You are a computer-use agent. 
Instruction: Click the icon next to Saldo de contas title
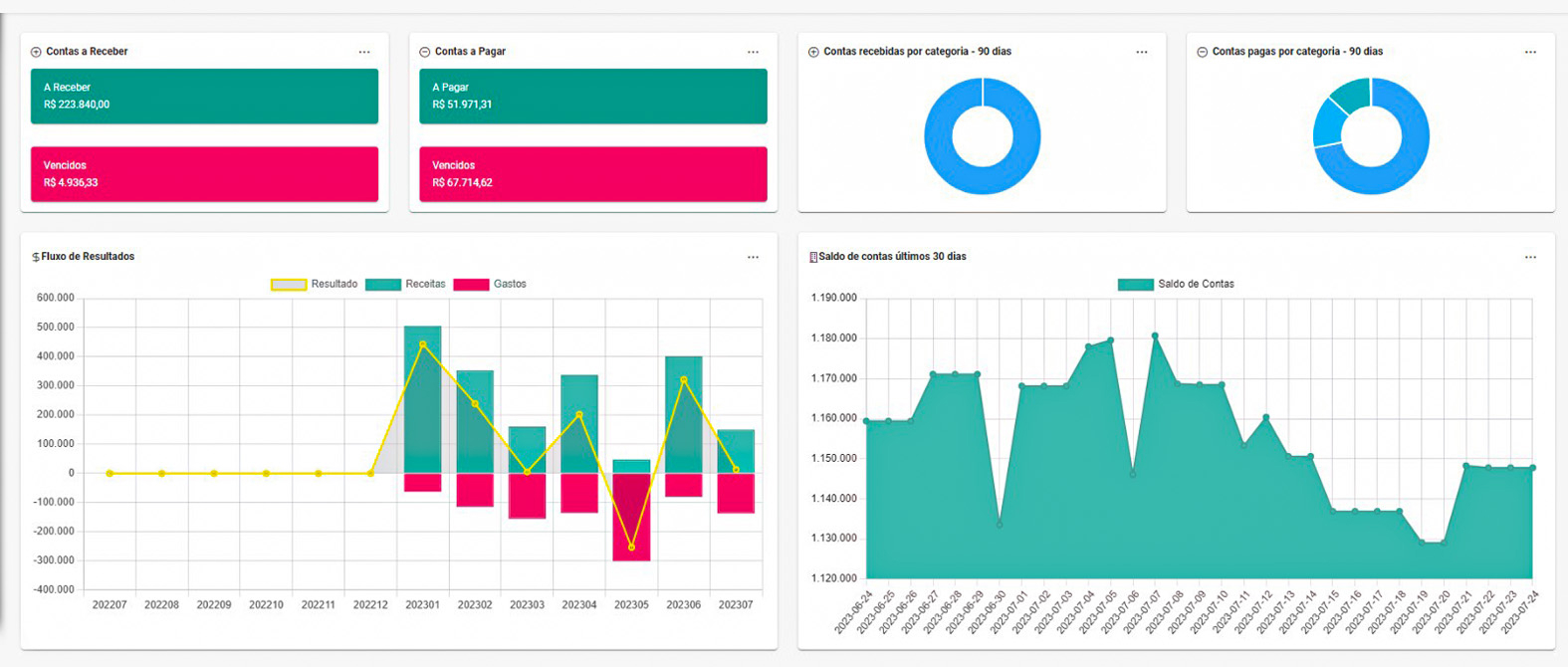(813, 257)
